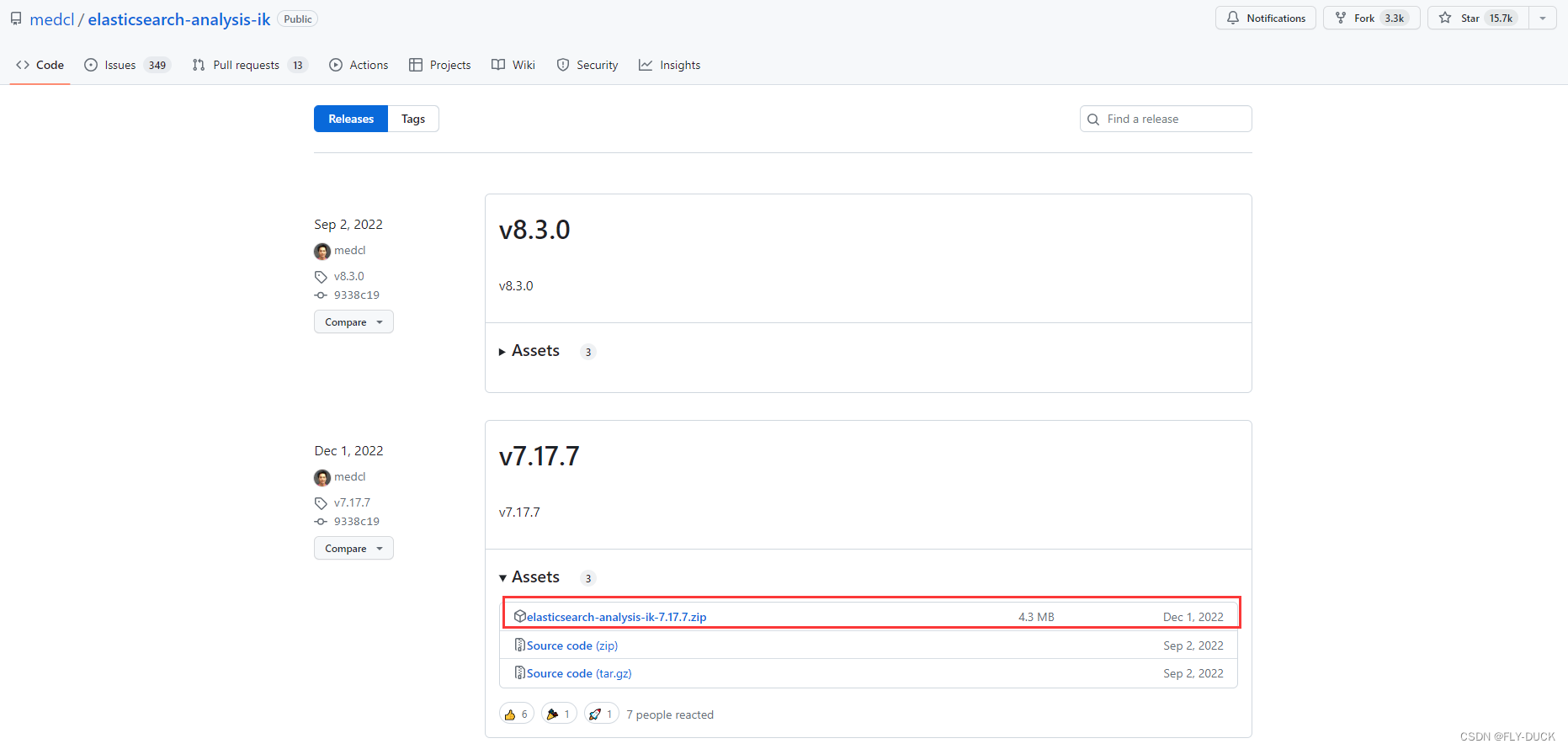
Task: Toggle the party popper reaction
Action: click(x=559, y=714)
